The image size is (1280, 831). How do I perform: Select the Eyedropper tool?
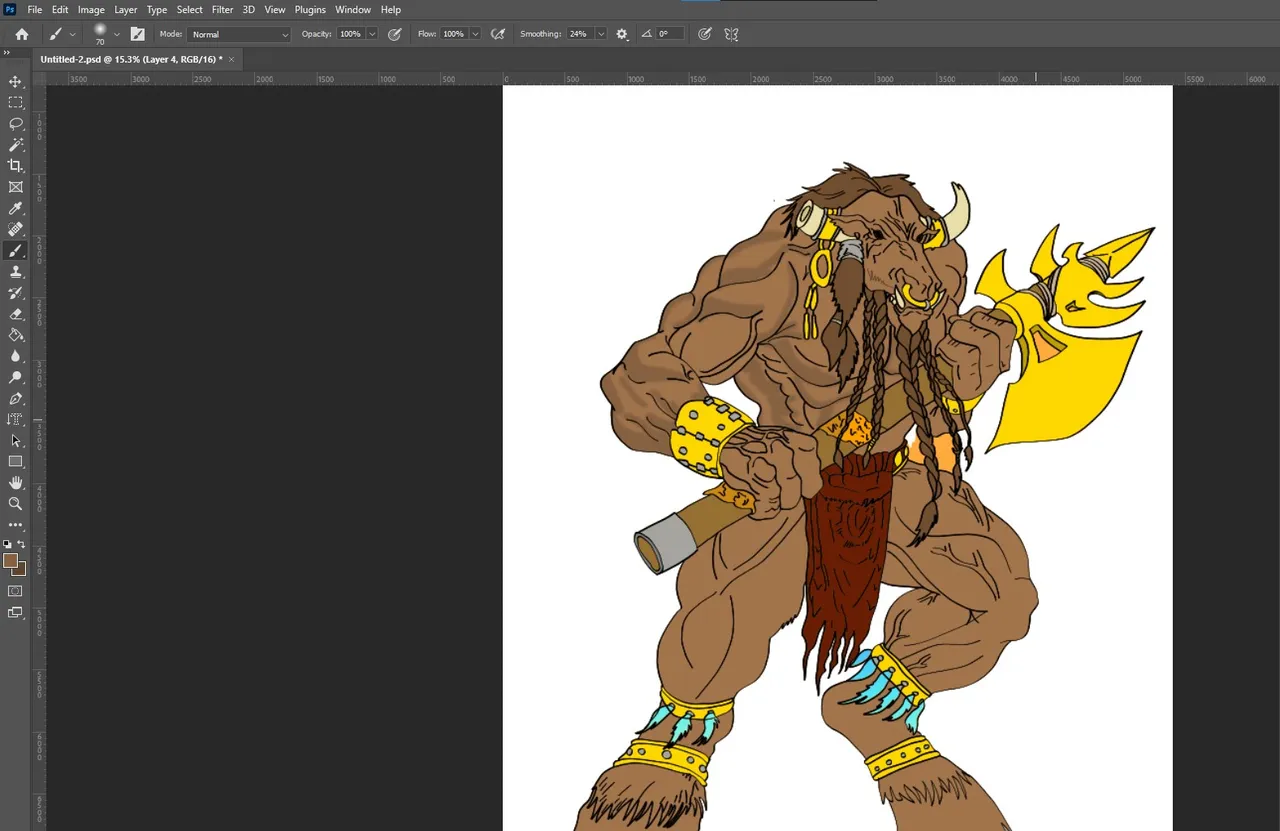[x=15, y=208]
